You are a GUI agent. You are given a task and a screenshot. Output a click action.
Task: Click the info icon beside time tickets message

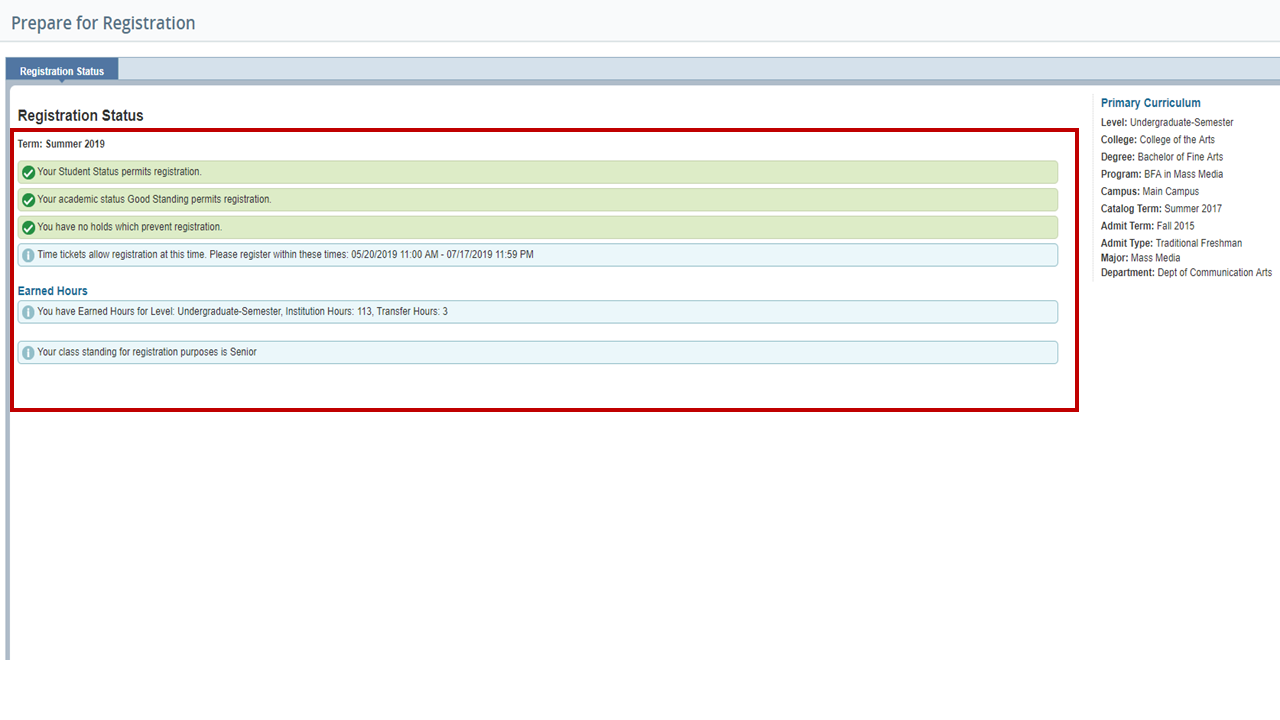(29, 255)
